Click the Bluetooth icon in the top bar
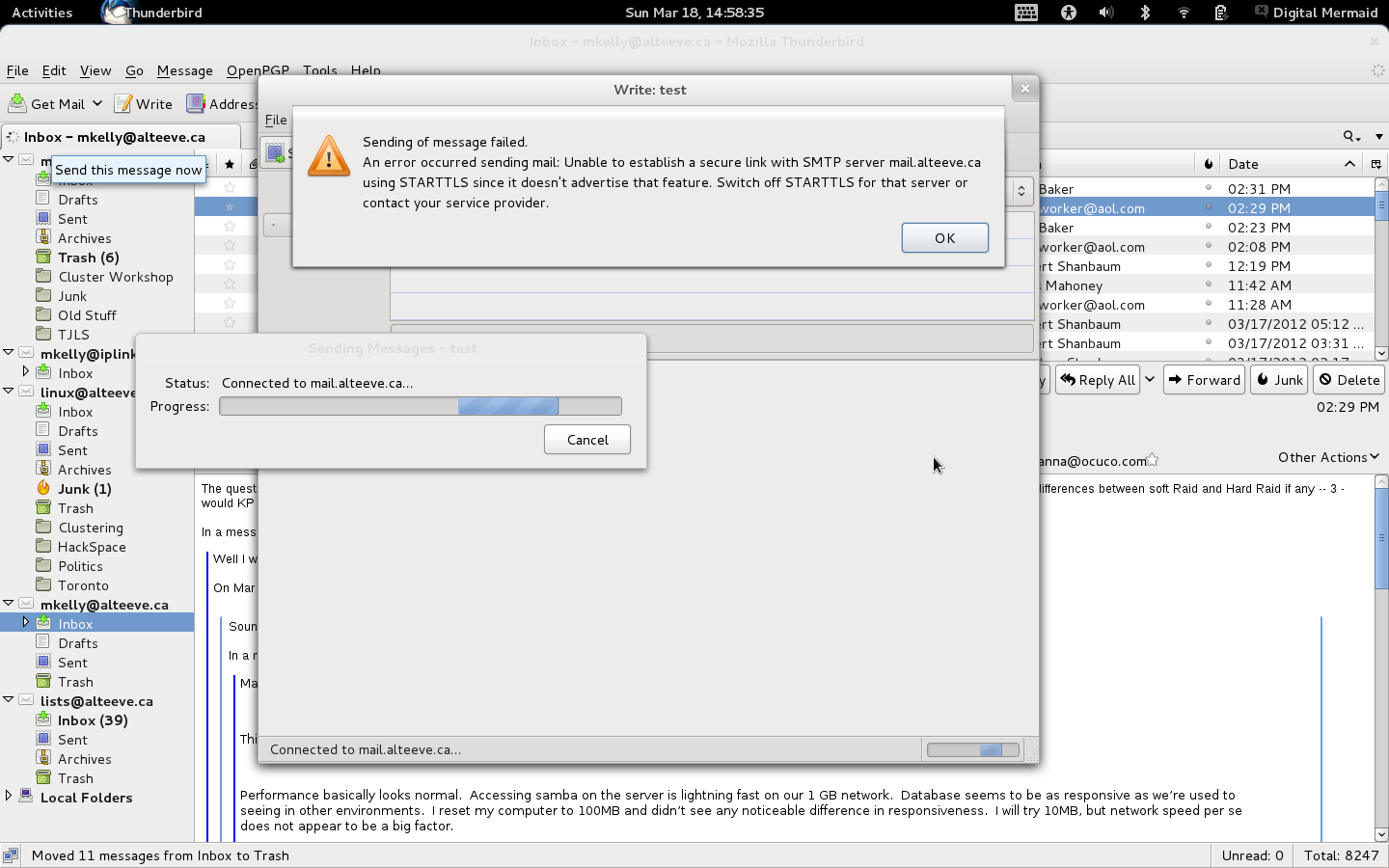Image resolution: width=1389 pixels, height=868 pixels. pos(1145,13)
